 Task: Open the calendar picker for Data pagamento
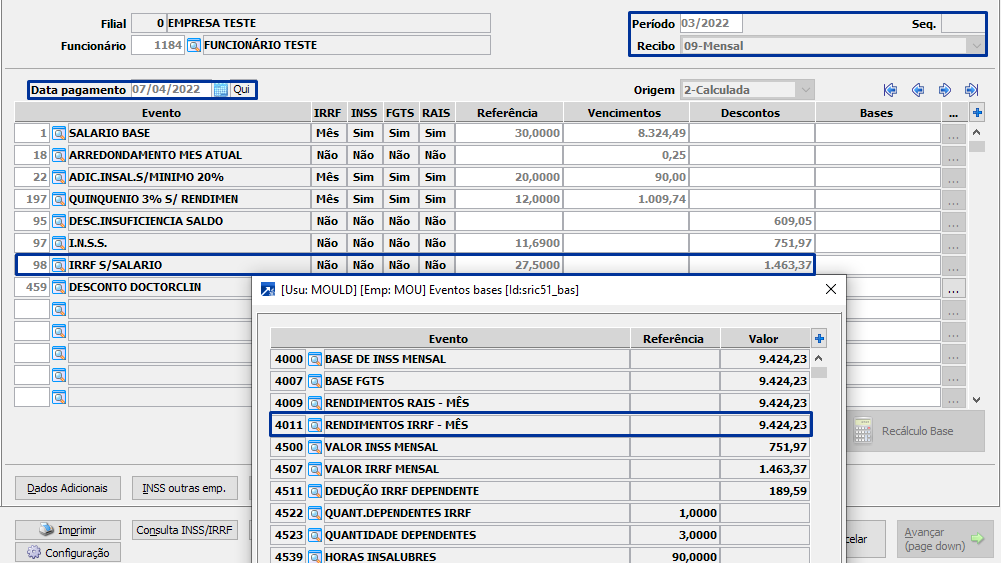click(x=221, y=90)
